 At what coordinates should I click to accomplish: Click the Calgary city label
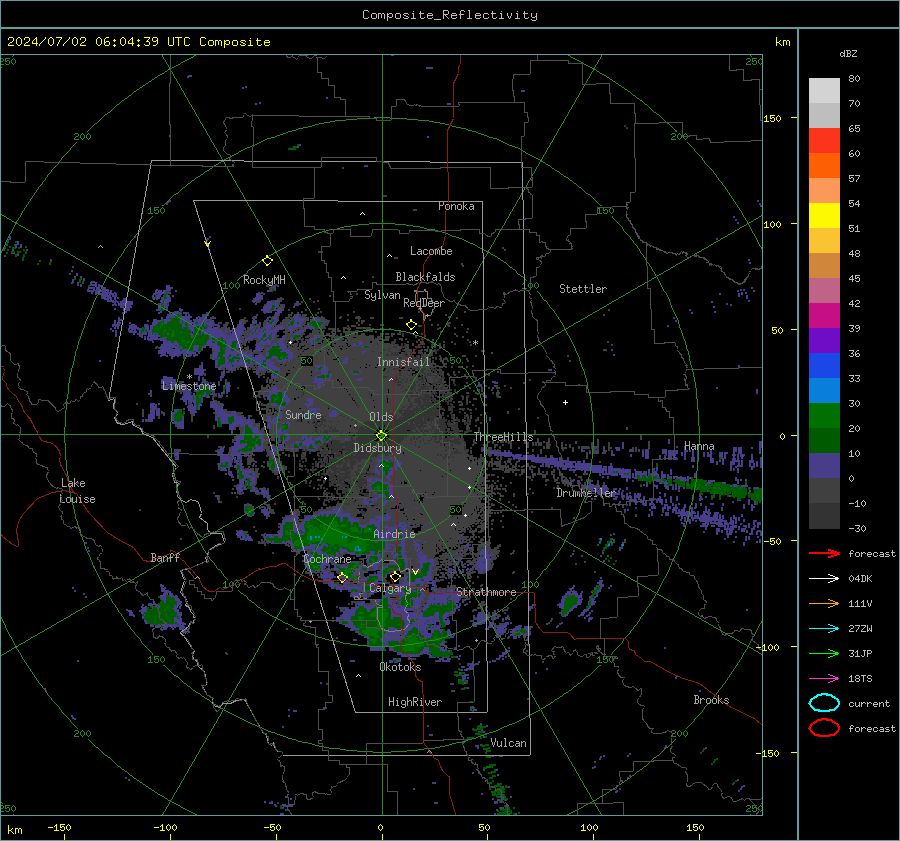click(x=390, y=588)
